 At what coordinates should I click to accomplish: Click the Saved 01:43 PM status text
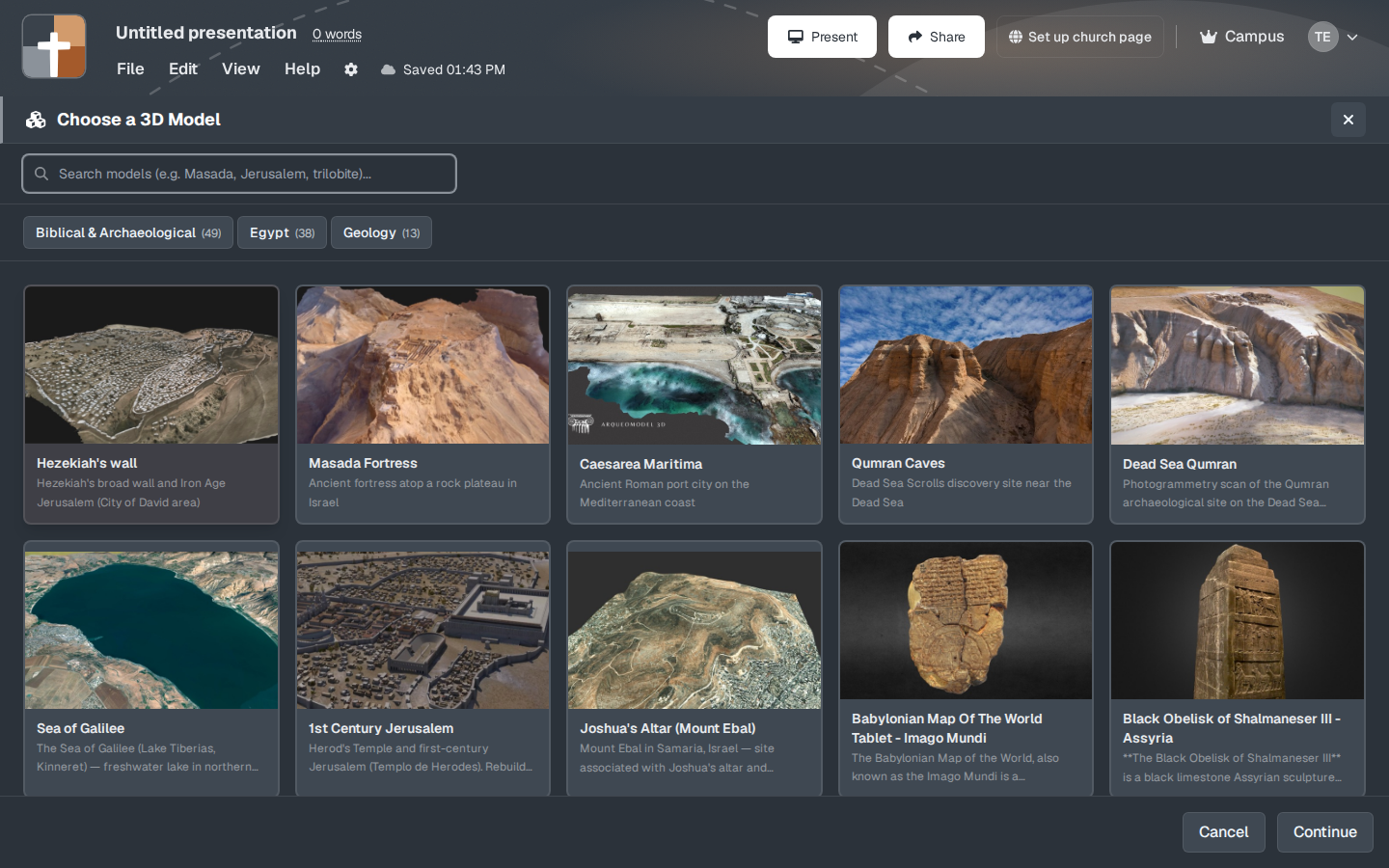(x=454, y=69)
